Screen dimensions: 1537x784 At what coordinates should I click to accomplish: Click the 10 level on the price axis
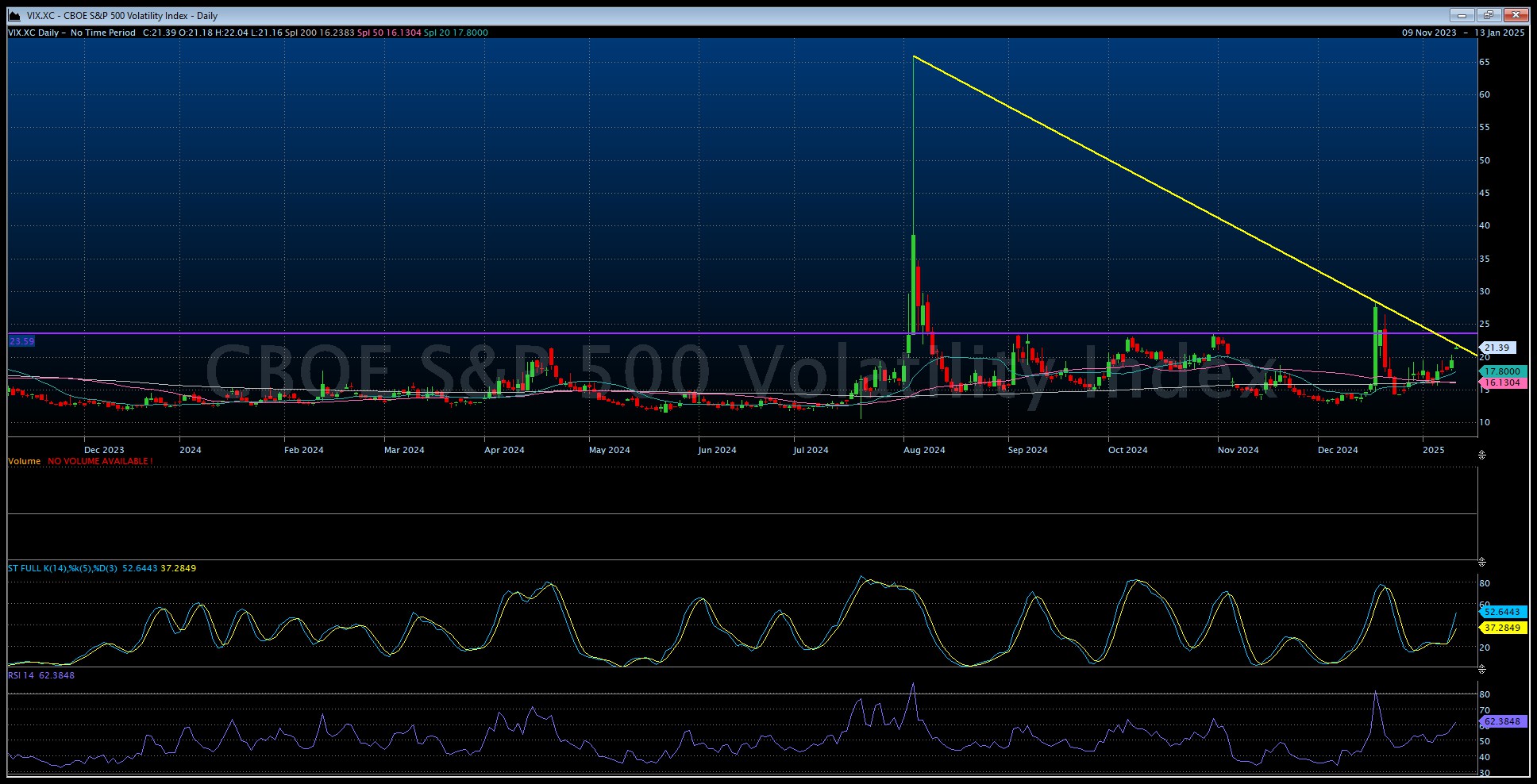click(1485, 422)
